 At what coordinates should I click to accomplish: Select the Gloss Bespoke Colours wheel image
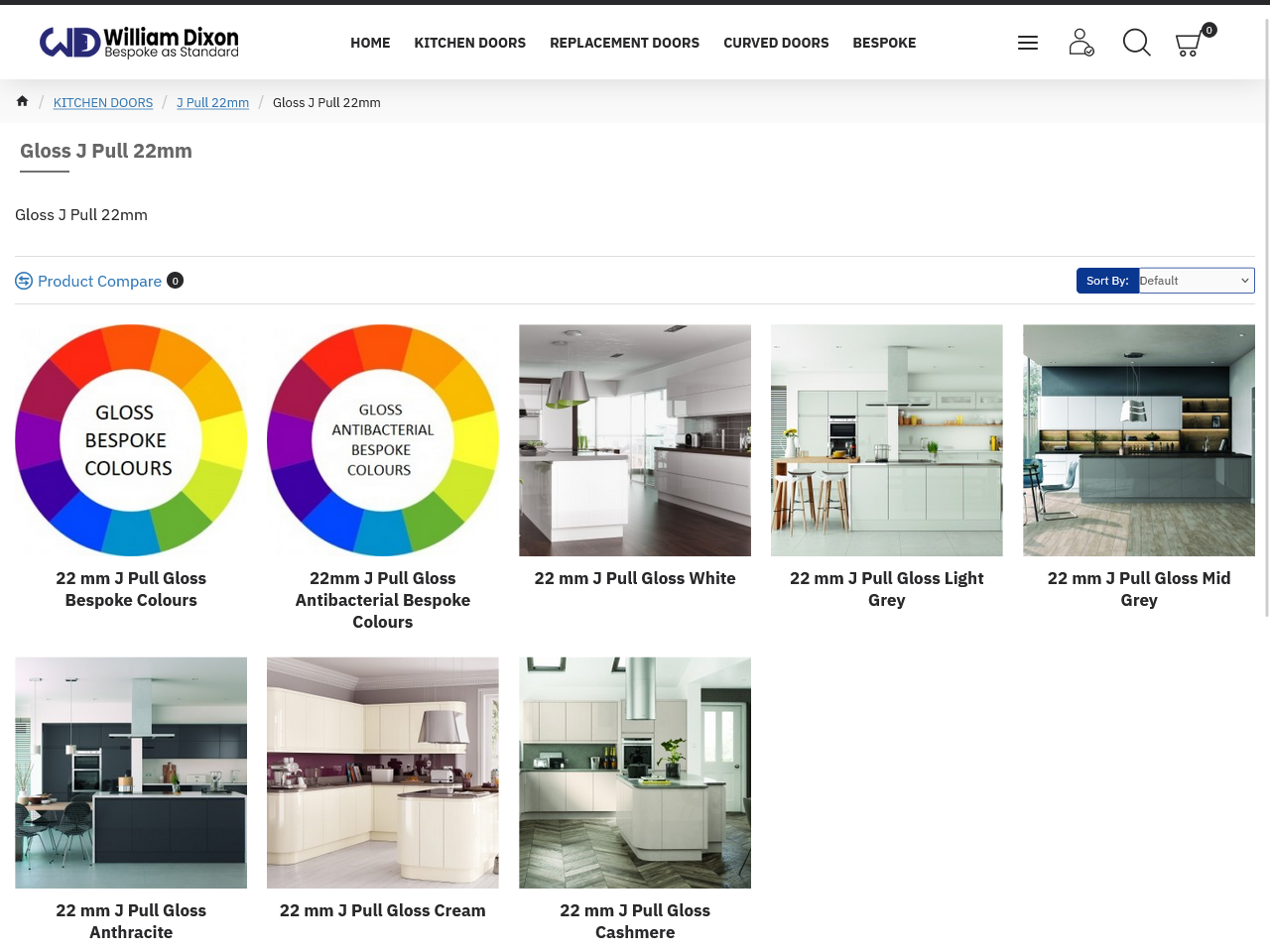point(131,440)
